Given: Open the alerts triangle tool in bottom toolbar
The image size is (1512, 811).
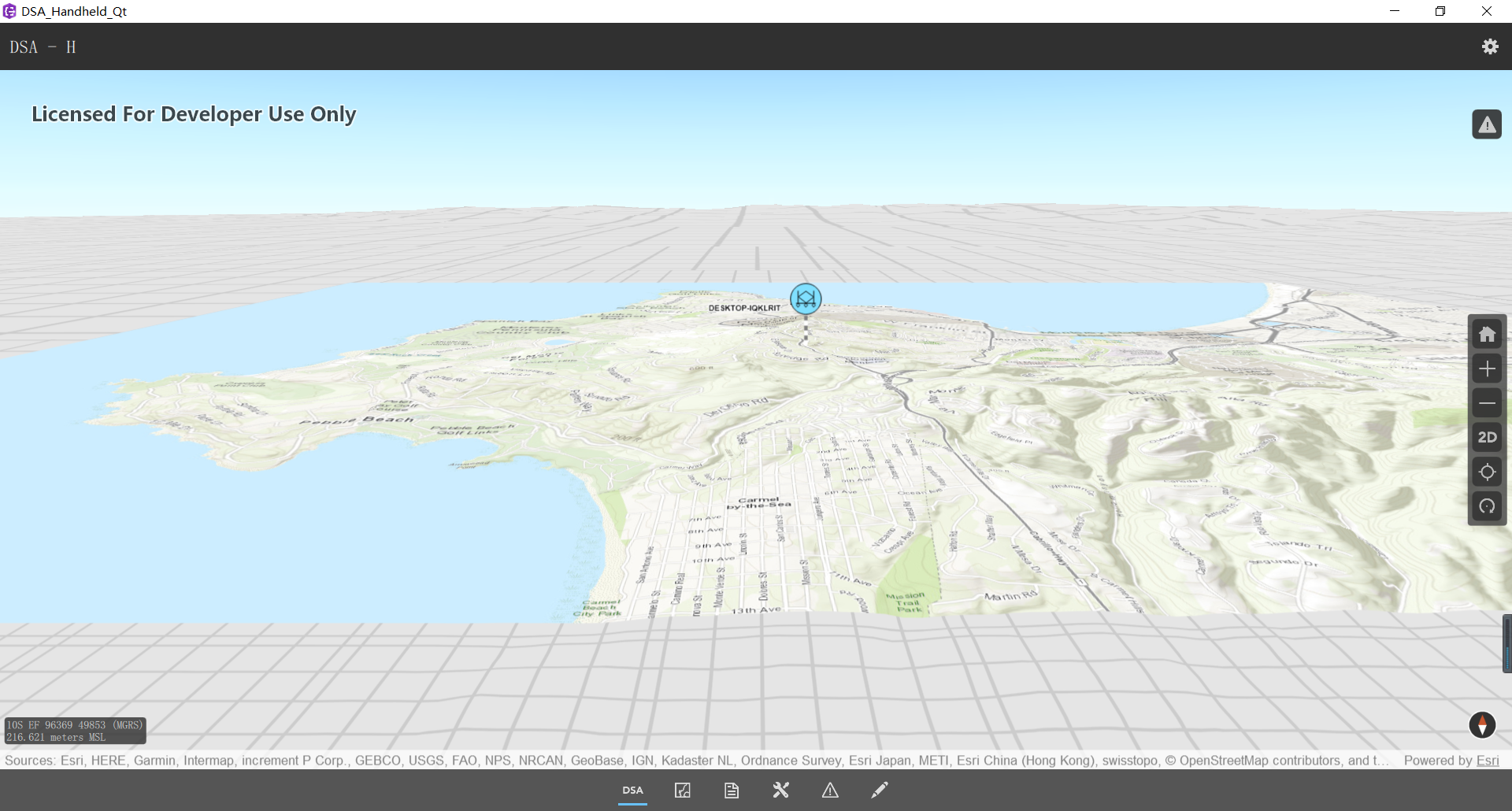Looking at the screenshot, I should [830, 791].
